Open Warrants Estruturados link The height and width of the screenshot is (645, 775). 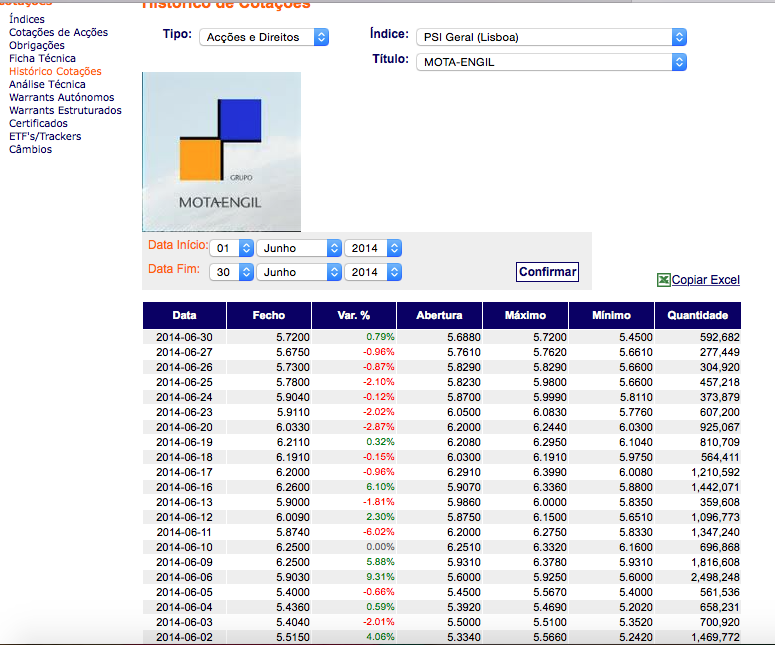tap(65, 110)
